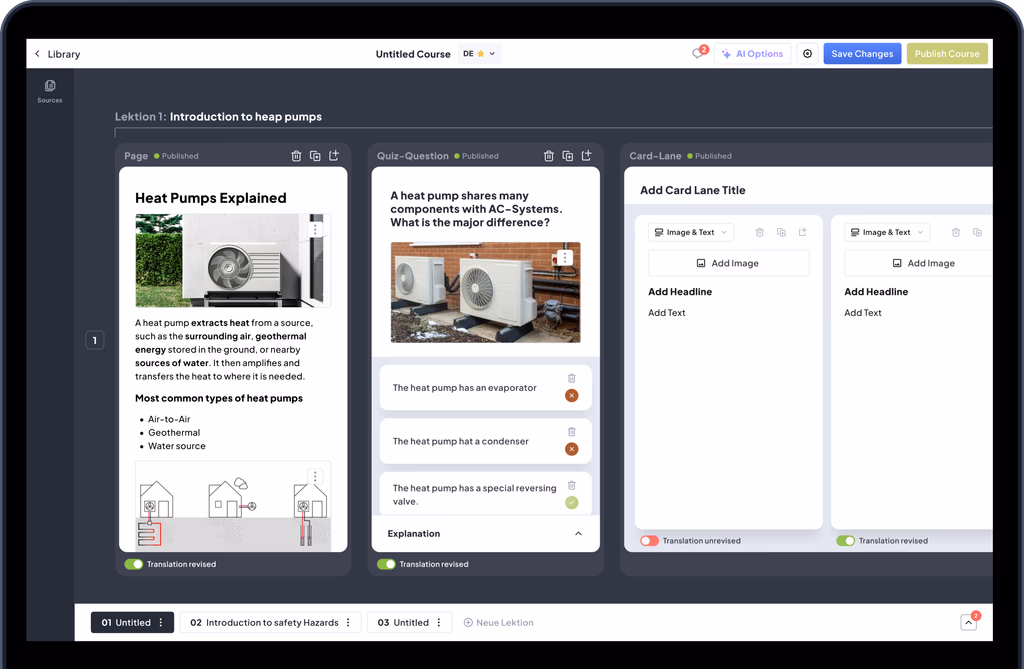Click the Publish Course button
Viewport: 1024px width, 669px height.
[947, 54]
